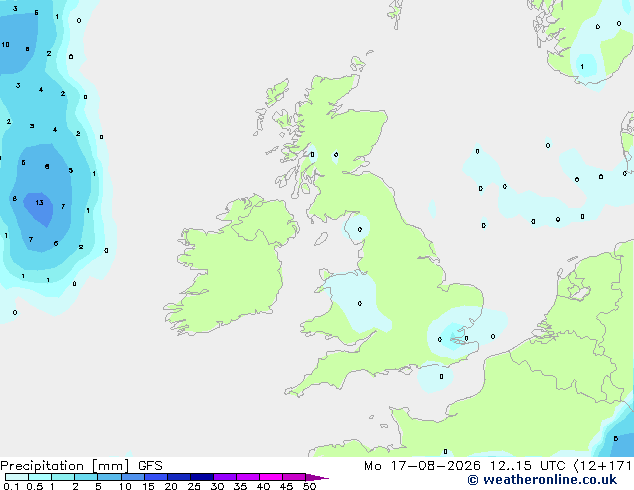Select the 2–5 mm legend swatch
The width and height of the screenshot is (634, 490).
coord(86,477)
